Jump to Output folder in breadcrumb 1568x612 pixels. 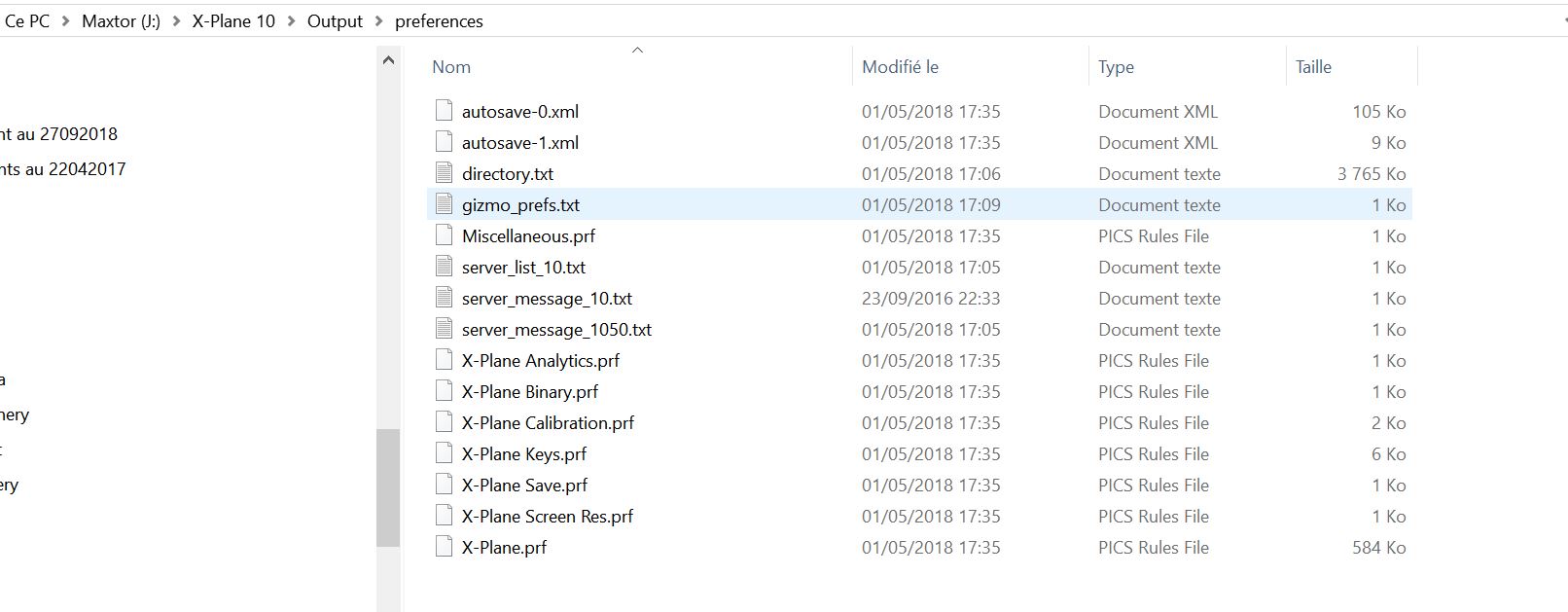pyautogui.click(x=335, y=21)
